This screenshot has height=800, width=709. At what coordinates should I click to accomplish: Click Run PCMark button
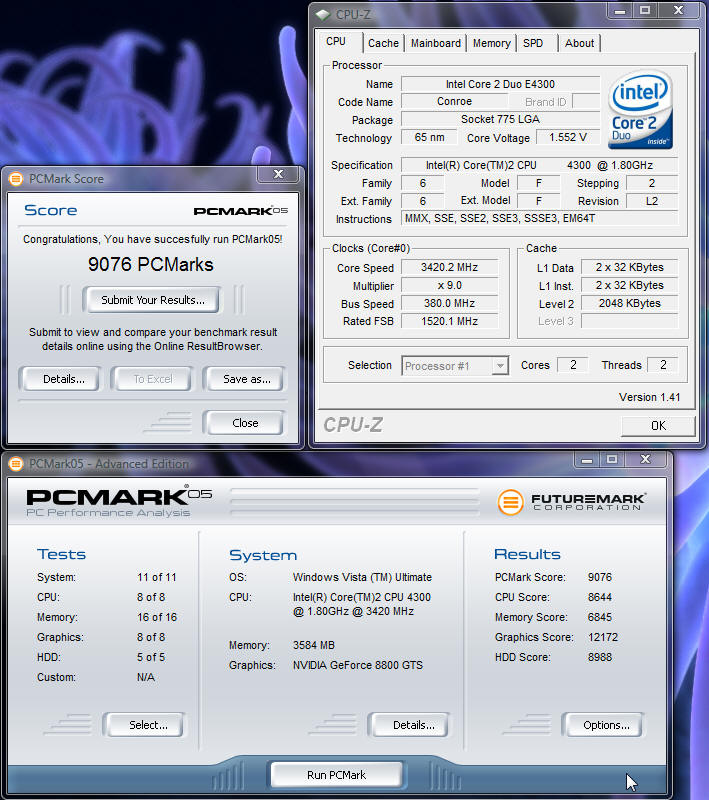tap(337, 775)
